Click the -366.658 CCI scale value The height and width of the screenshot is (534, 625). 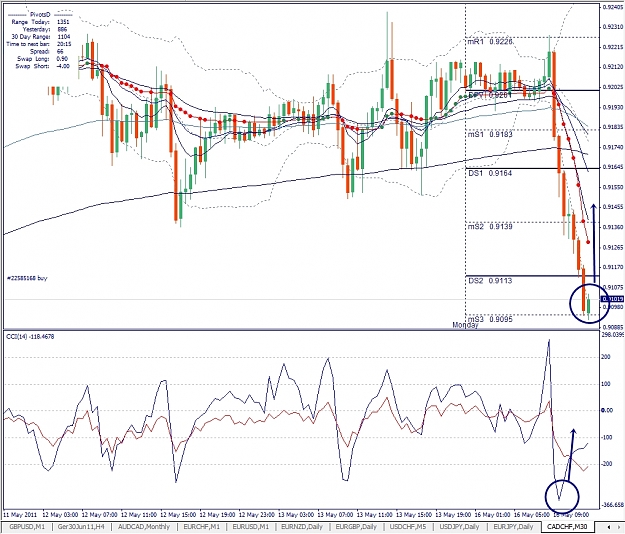coord(613,505)
